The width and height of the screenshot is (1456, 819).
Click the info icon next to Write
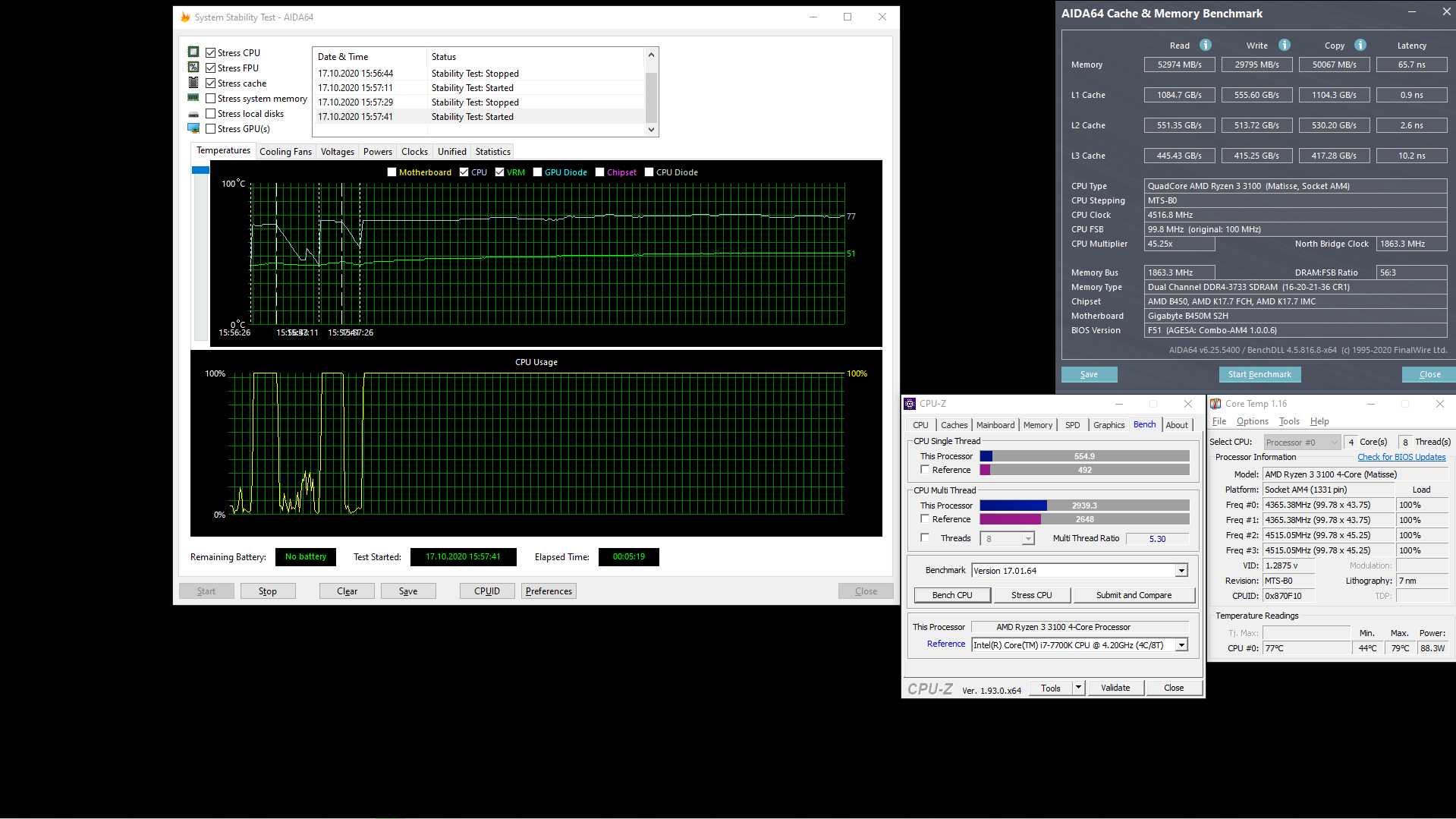point(1285,45)
